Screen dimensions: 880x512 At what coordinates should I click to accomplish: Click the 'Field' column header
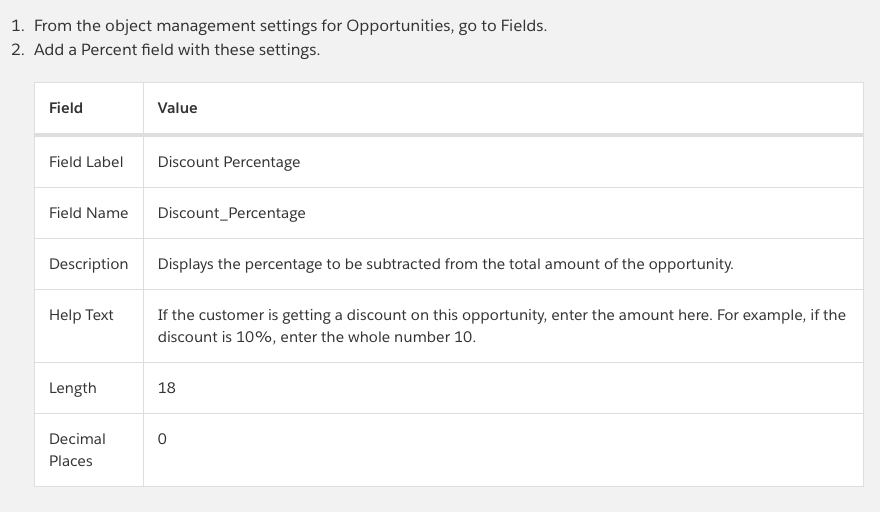coord(66,108)
